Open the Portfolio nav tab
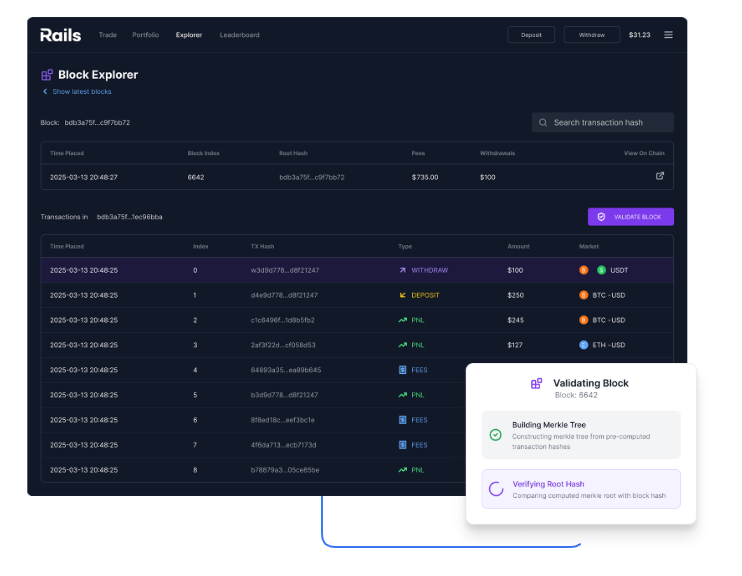This screenshot has height=576, width=742. point(146,35)
